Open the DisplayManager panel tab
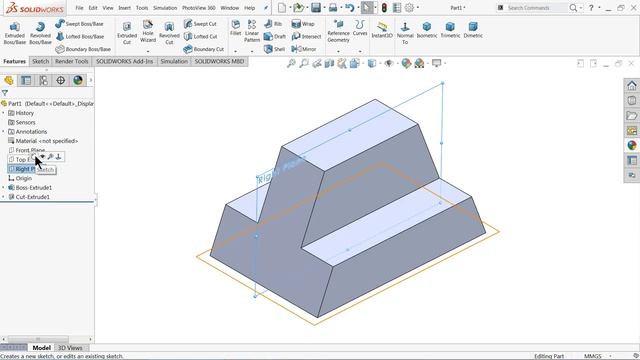This screenshot has height=360, width=640. (x=78, y=80)
